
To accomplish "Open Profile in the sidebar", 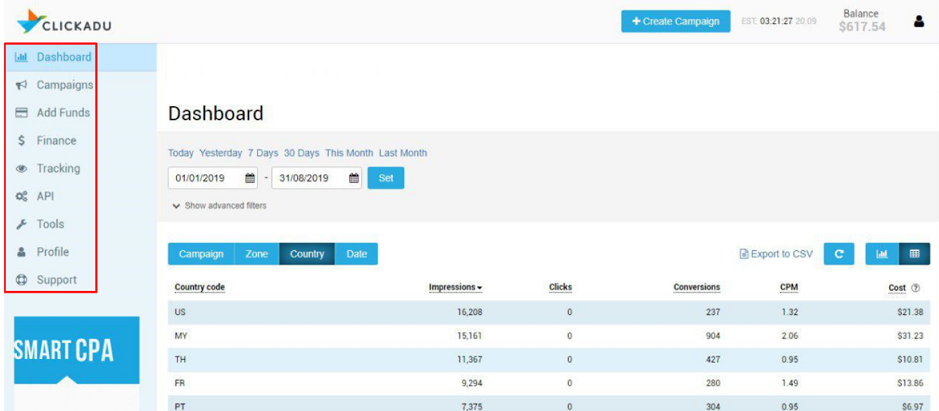I will click(53, 252).
